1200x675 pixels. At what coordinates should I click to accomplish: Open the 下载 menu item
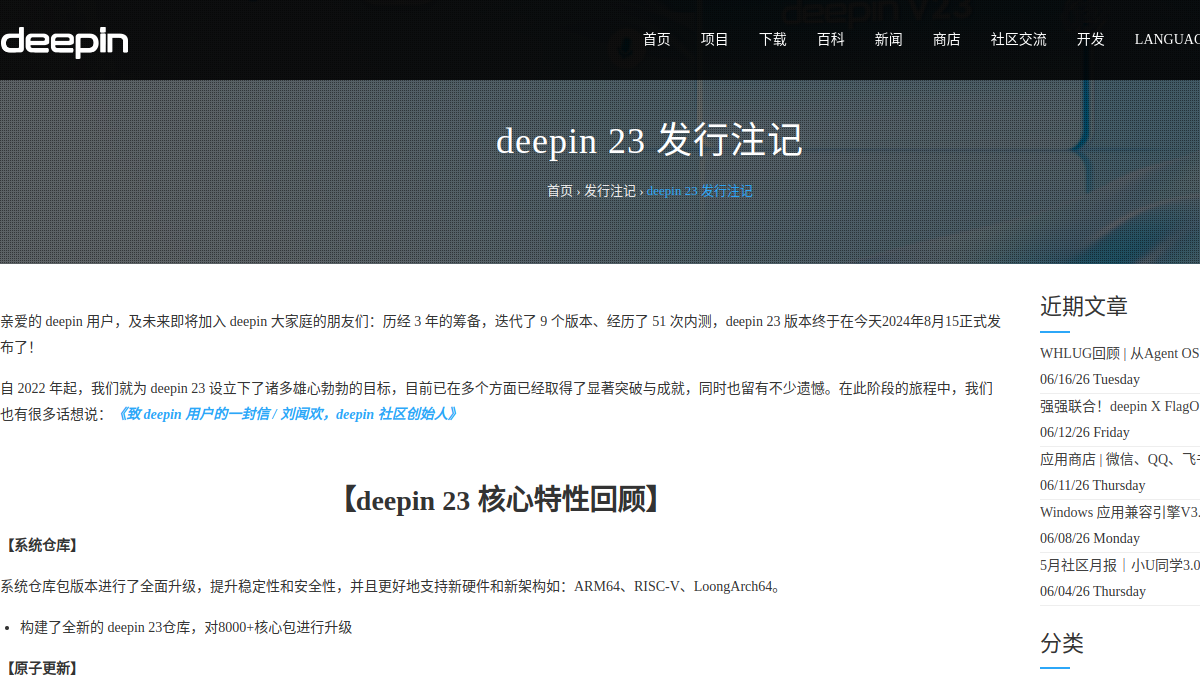click(773, 40)
